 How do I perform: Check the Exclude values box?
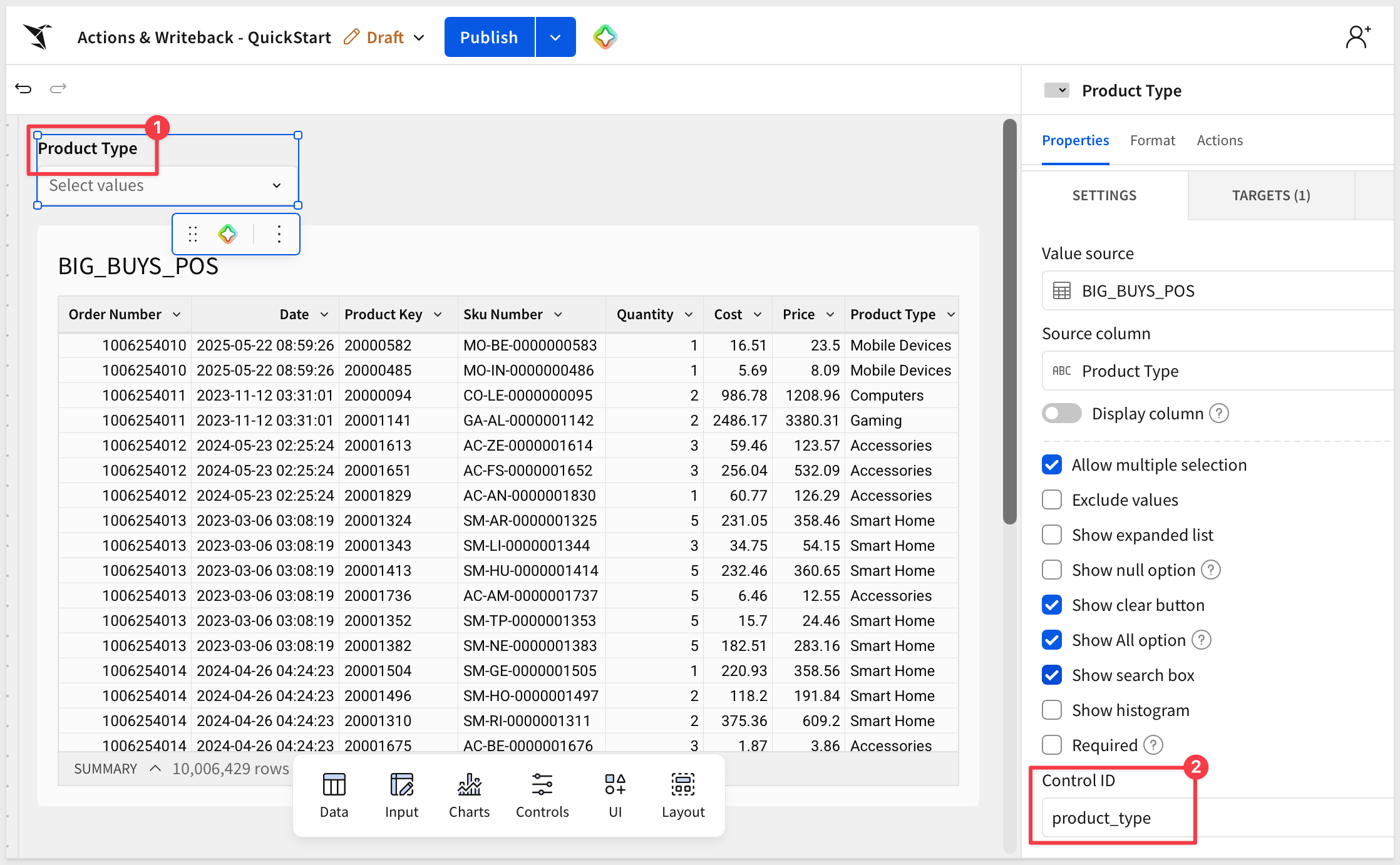click(1052, 499)
